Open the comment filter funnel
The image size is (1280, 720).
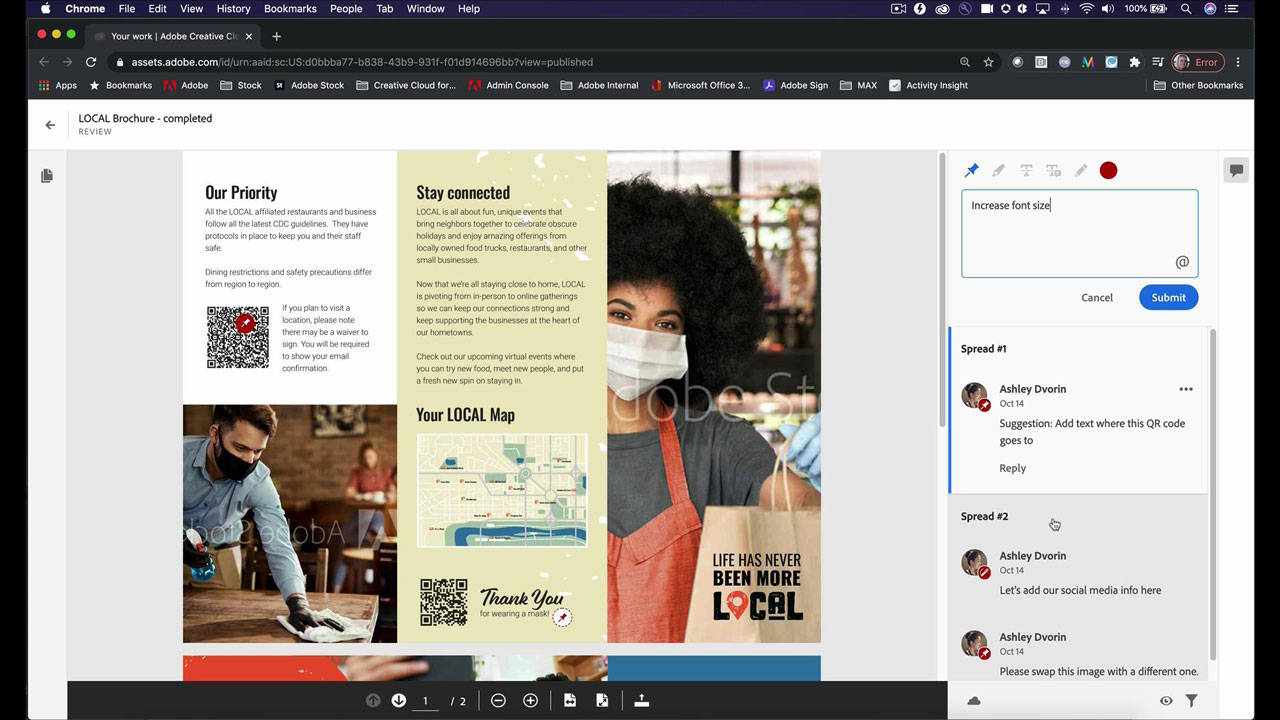tap(1191, 701)
